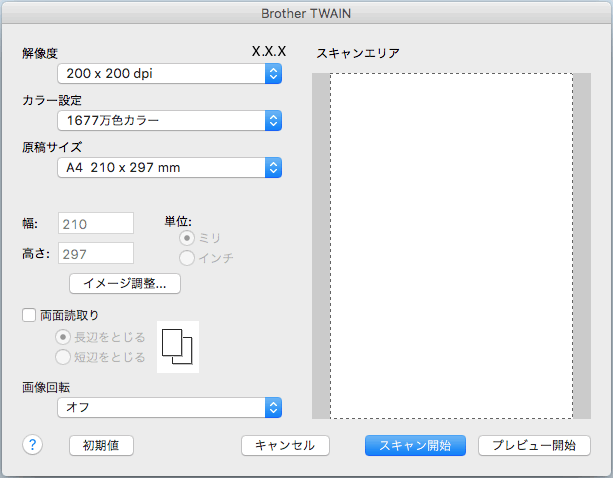Open イメージ調整... image adjustment

point(125,283)
